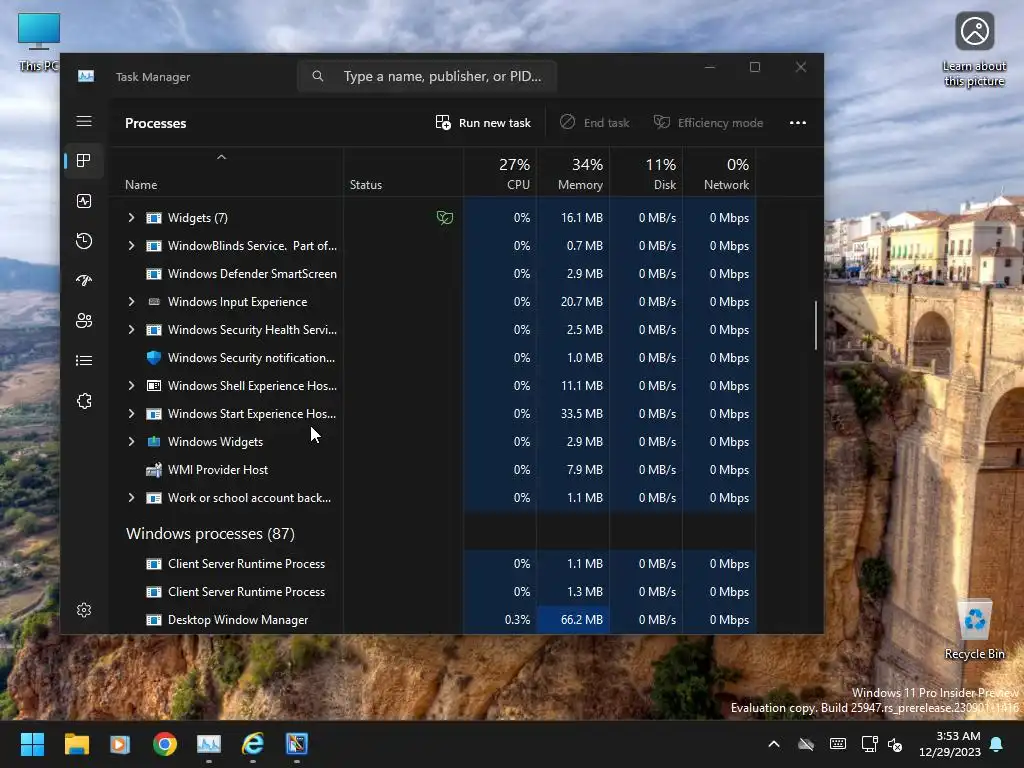
Task: Select Windows Defender SmartScreen process
Action: pos(252,274)
